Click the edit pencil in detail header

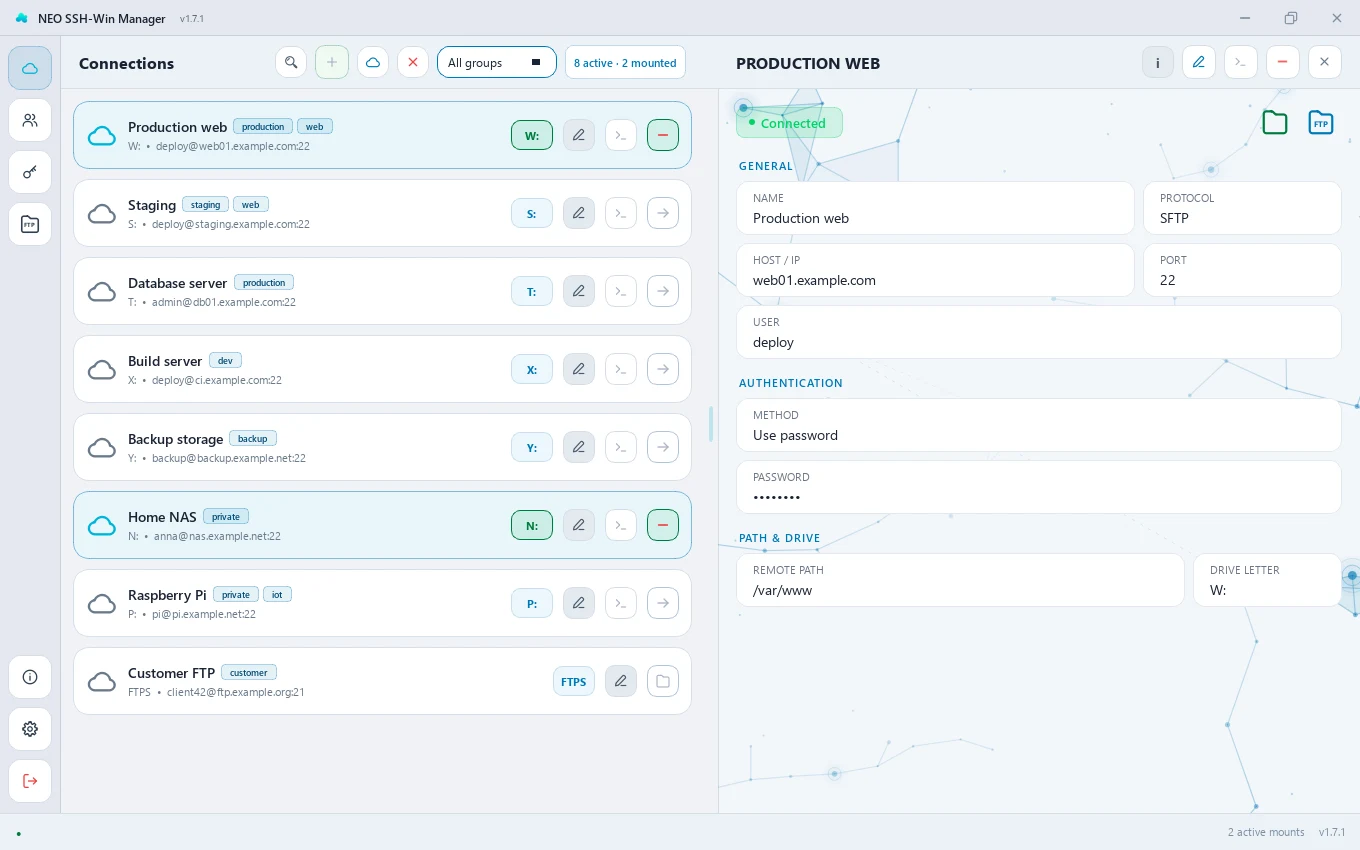click(x=1199, y=62)
